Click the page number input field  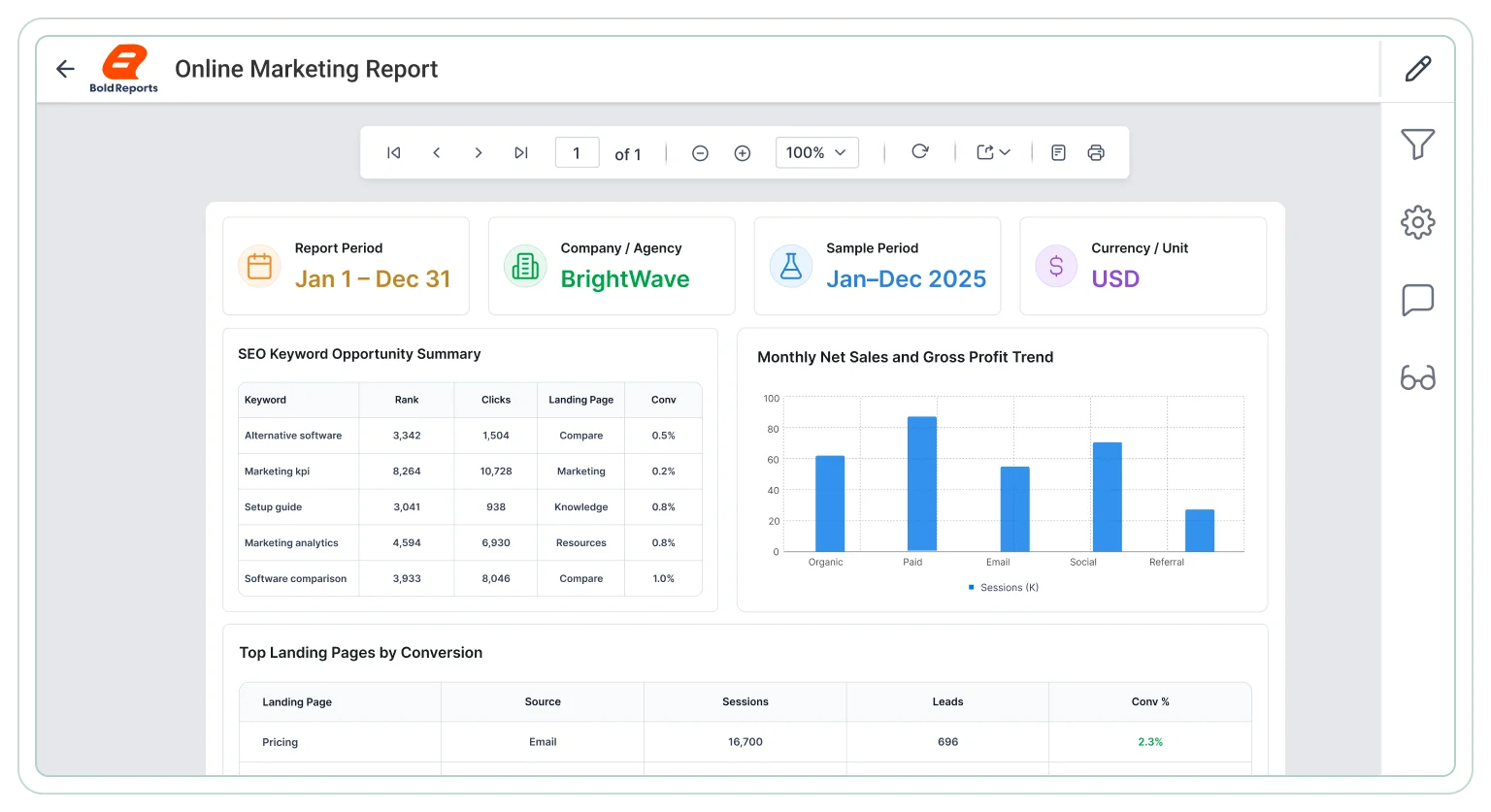pos(577,152)
